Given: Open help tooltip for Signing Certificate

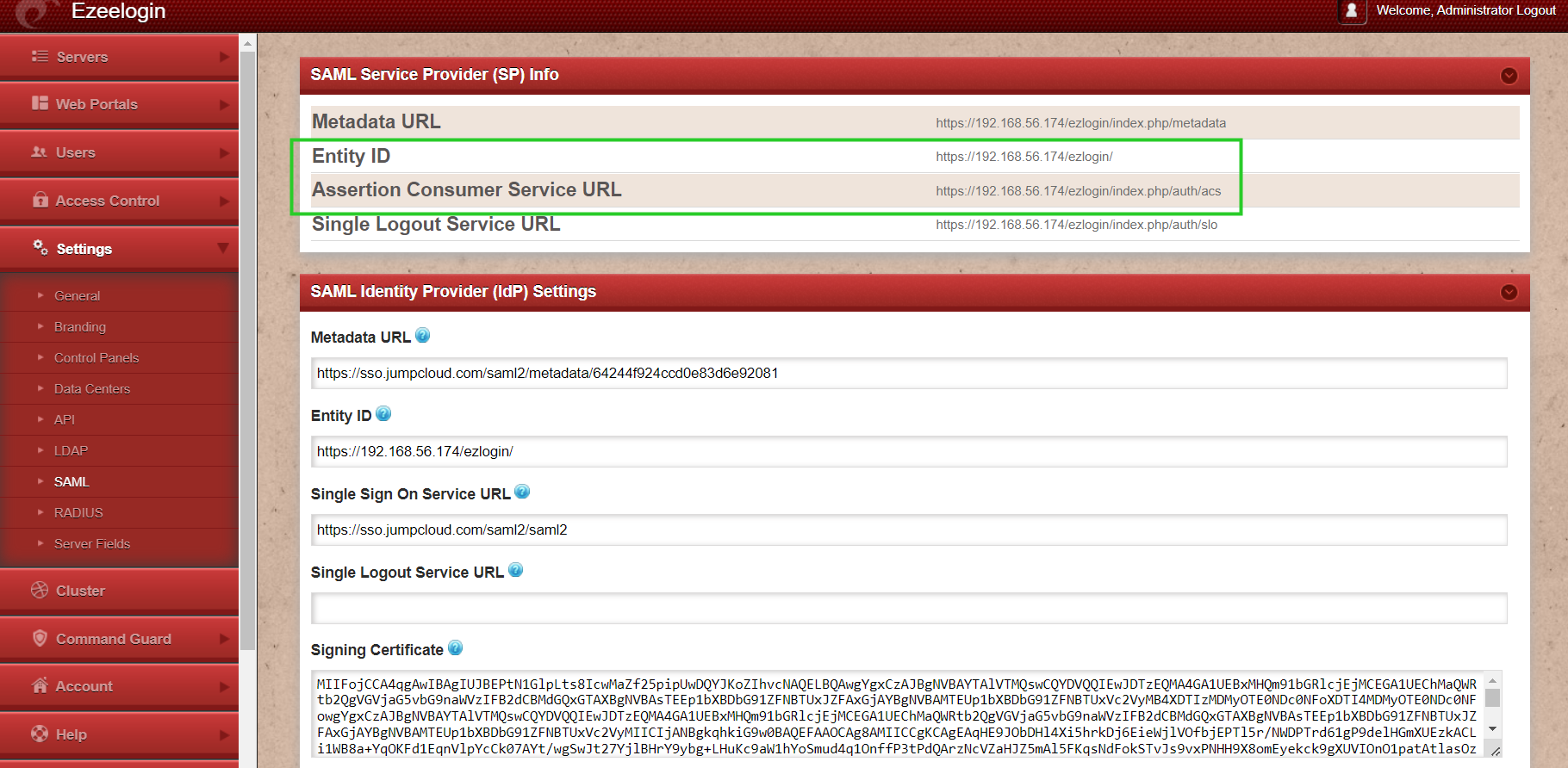Looking at the screenshot, I should [455, 648].
